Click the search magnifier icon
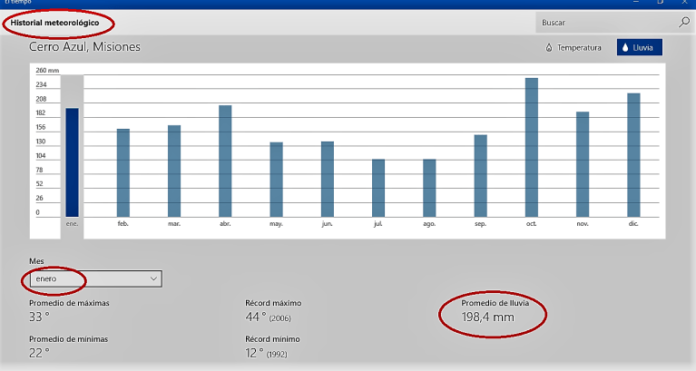The image size is (696, 371). pyautogui.click(x=684, y=22)
